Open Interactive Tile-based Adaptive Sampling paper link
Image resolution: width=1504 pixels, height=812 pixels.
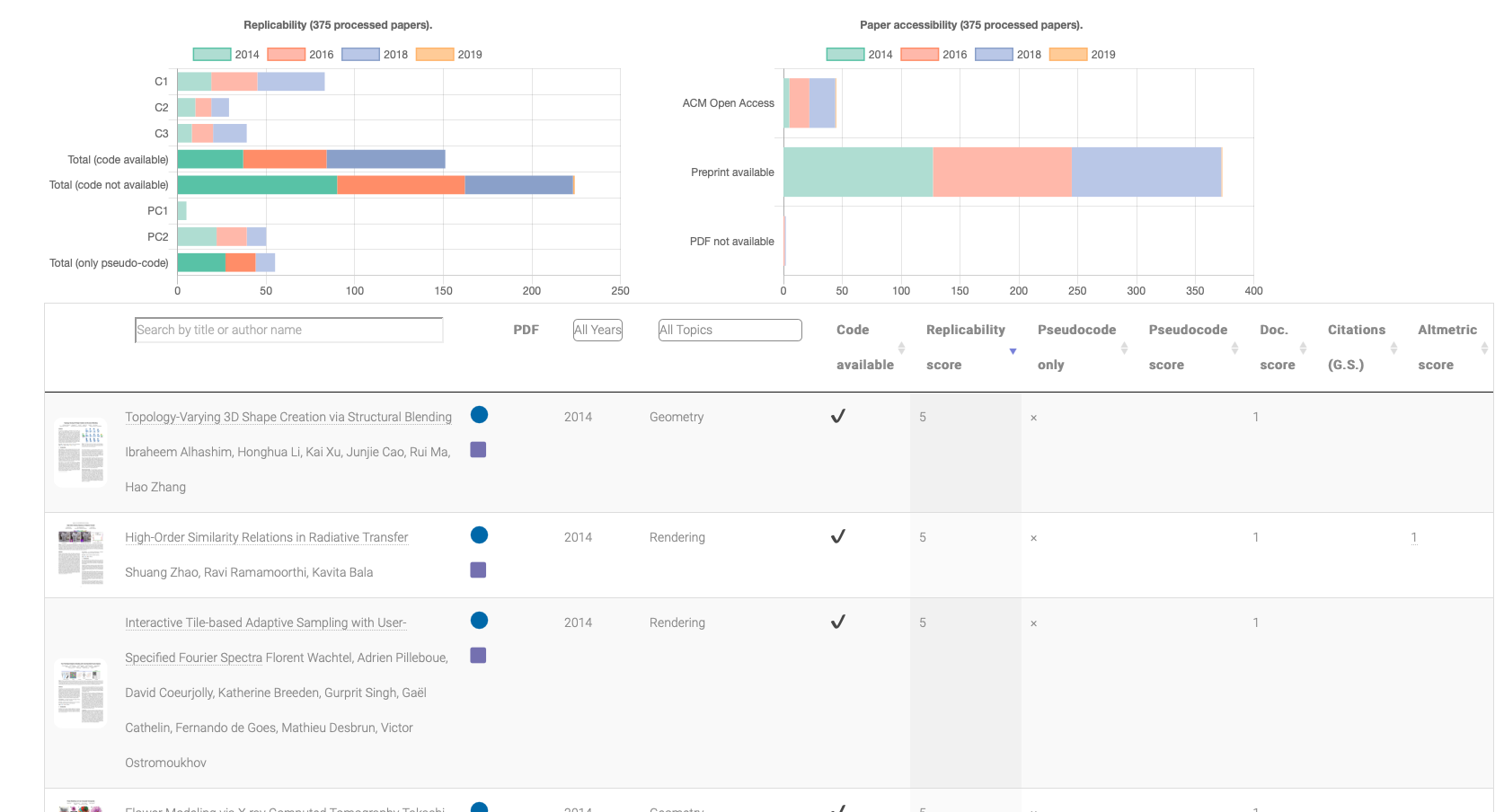point(266,640)
